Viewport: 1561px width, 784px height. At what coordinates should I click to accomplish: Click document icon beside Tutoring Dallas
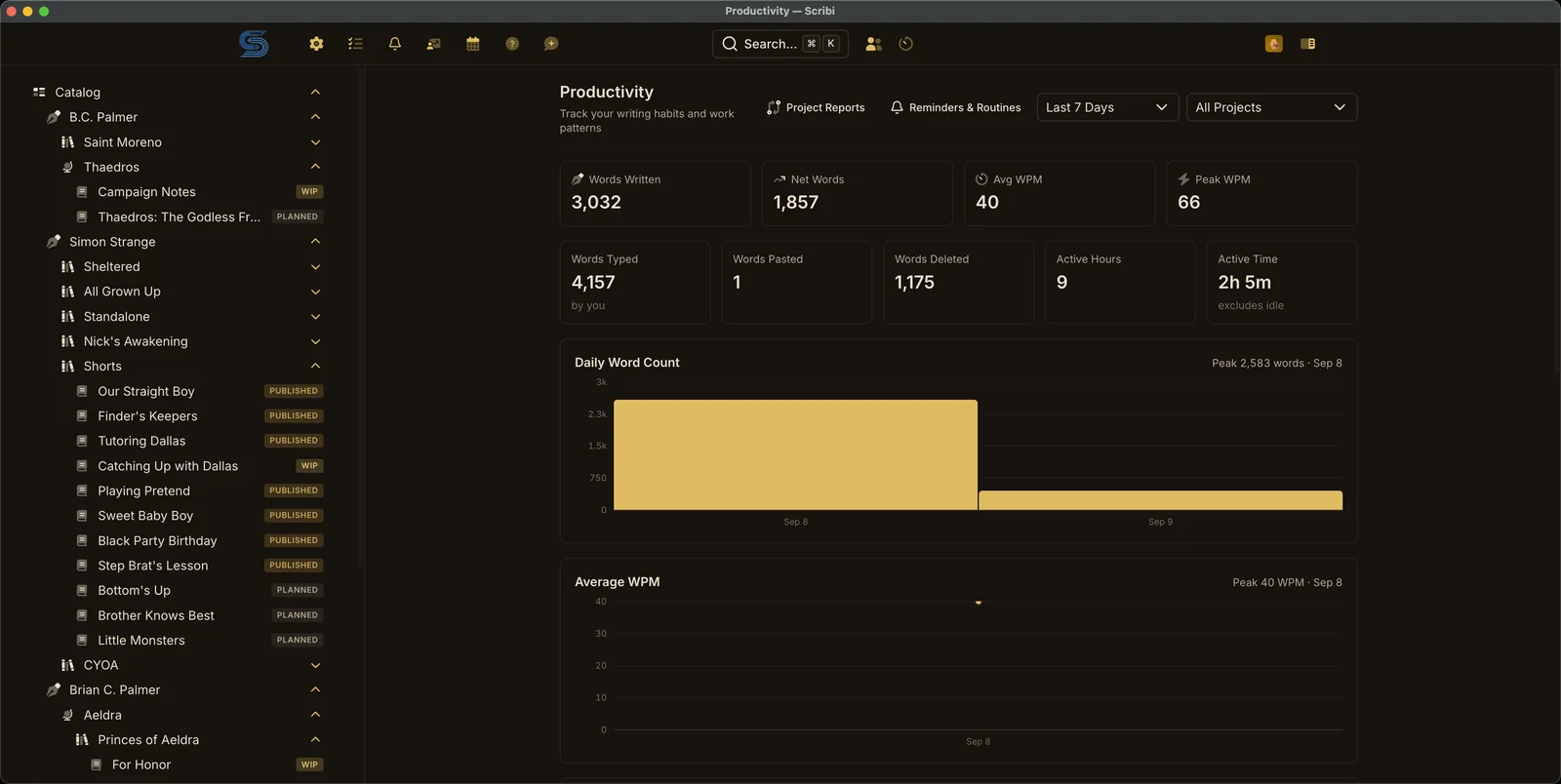(x=82, y=441)
